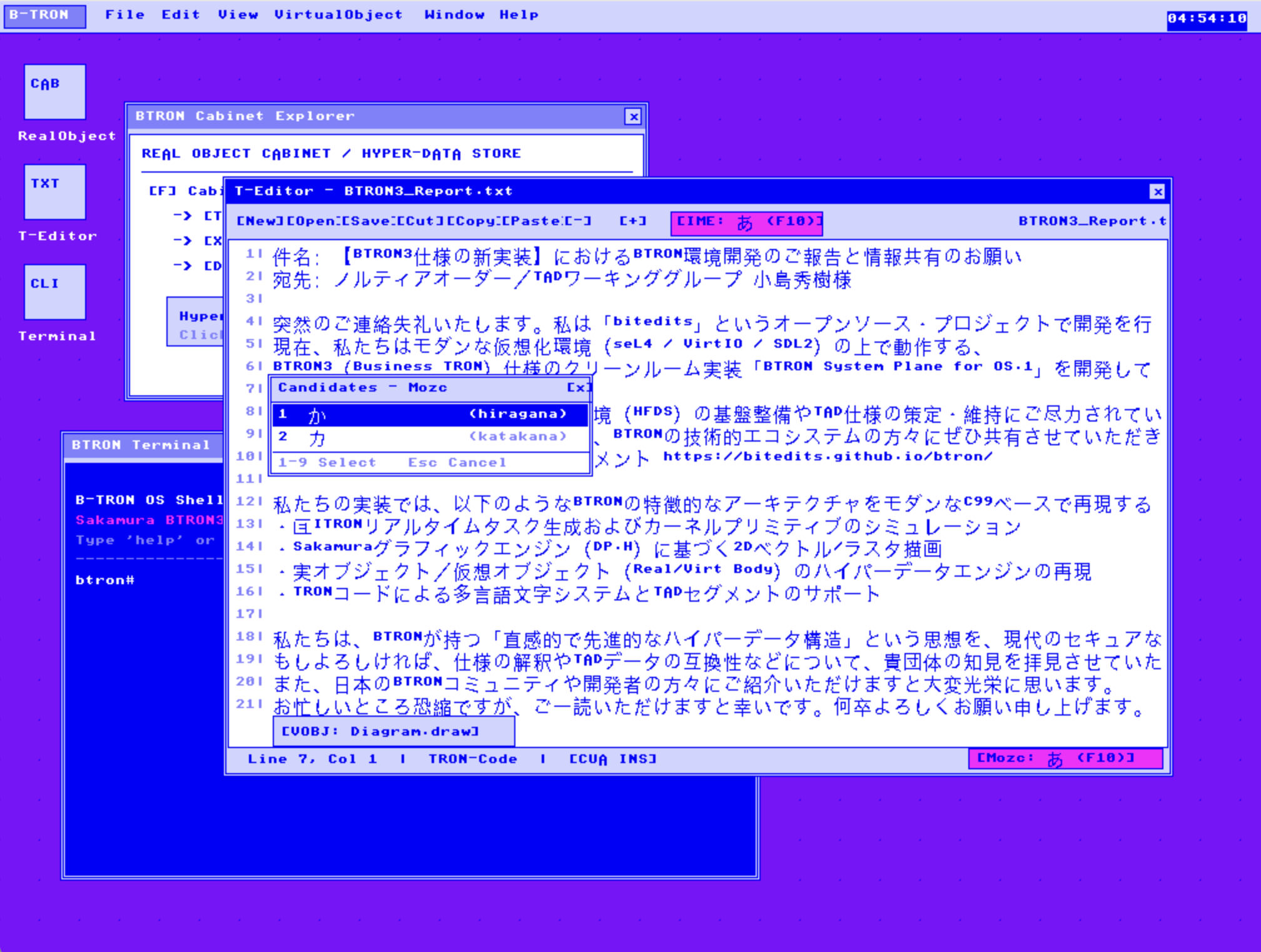Click the B-TRON system menu button
Image resolution: width=1261 pixels, height=952 pixels.
point(44,16)
